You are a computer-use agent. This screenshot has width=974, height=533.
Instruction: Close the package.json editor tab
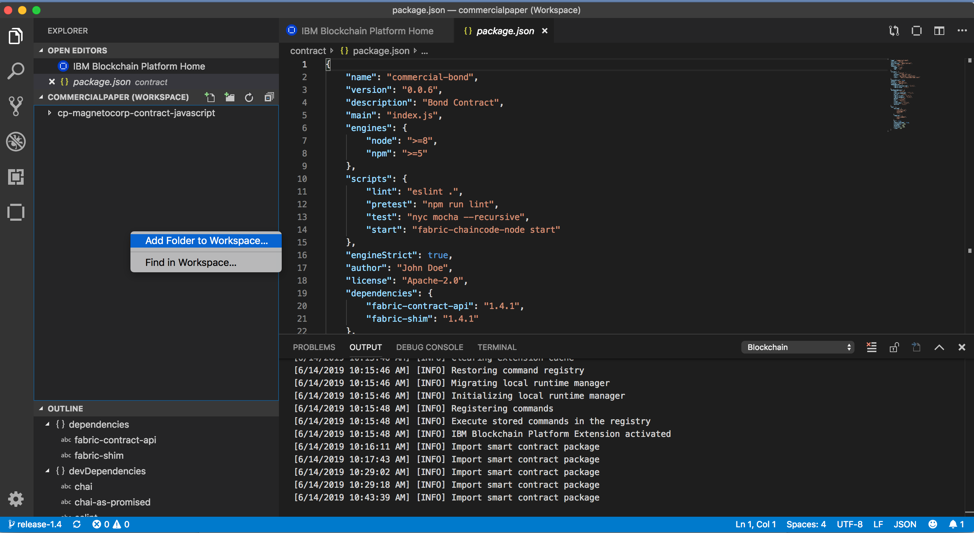545,31
